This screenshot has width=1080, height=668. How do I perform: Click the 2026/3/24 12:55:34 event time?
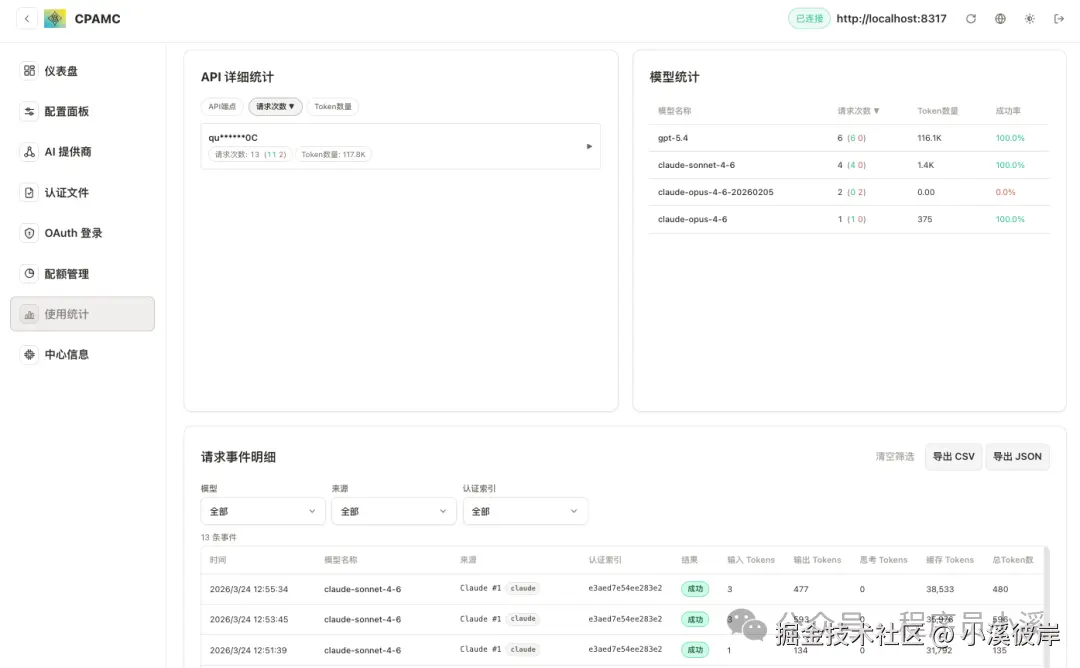[x=249, y=589]
